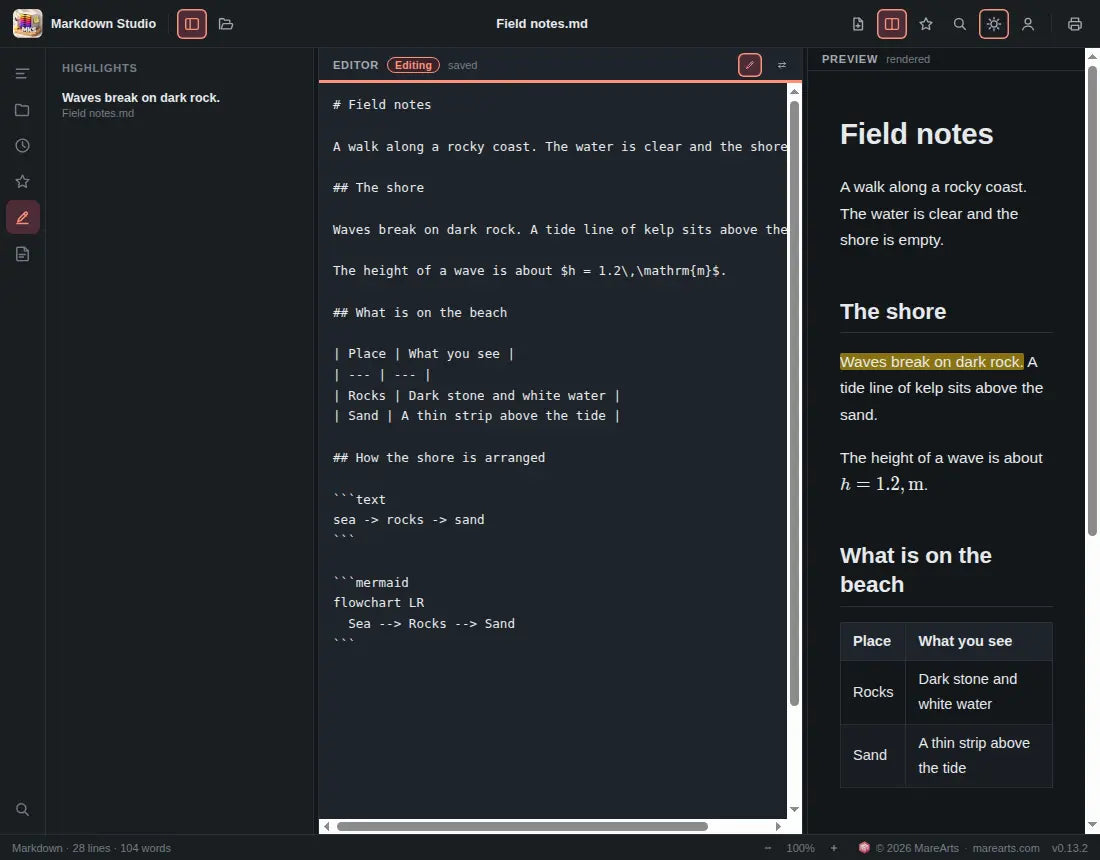Click the editor vertical scrollbar up arrow

[x=794, y=91]
